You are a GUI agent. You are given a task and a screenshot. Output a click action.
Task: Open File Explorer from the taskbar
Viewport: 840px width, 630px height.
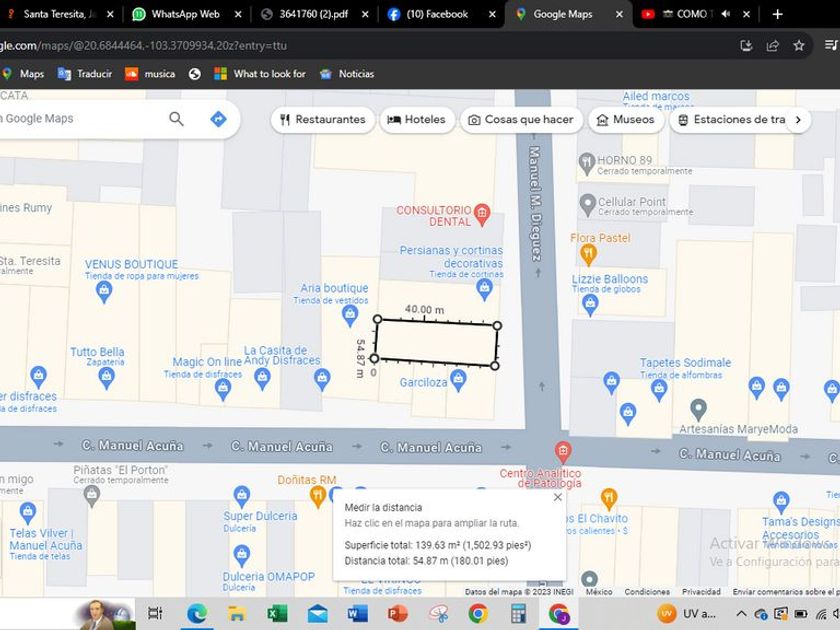click(237, 613)
